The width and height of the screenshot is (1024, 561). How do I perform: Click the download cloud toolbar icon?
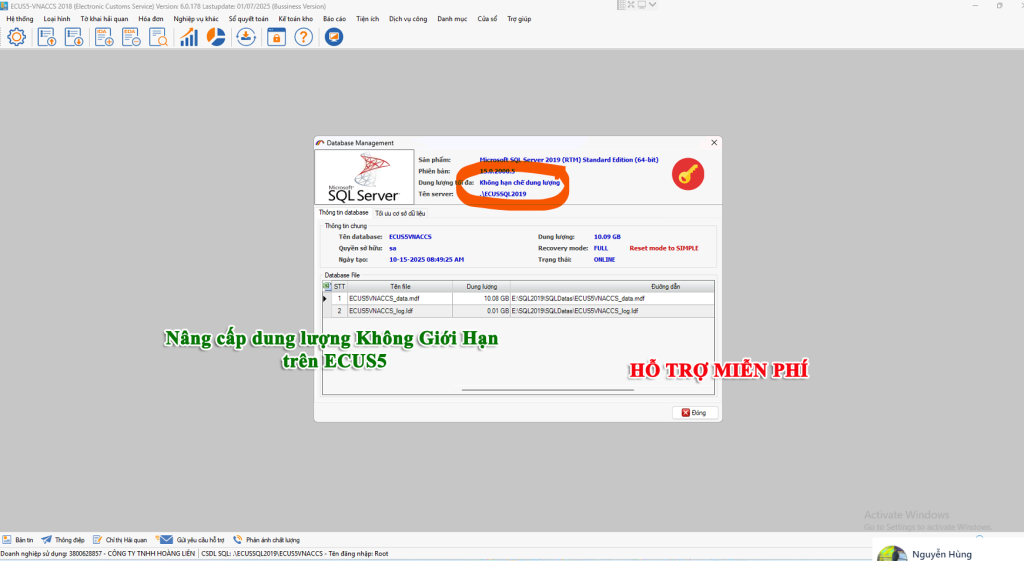(x=246, y=37)
